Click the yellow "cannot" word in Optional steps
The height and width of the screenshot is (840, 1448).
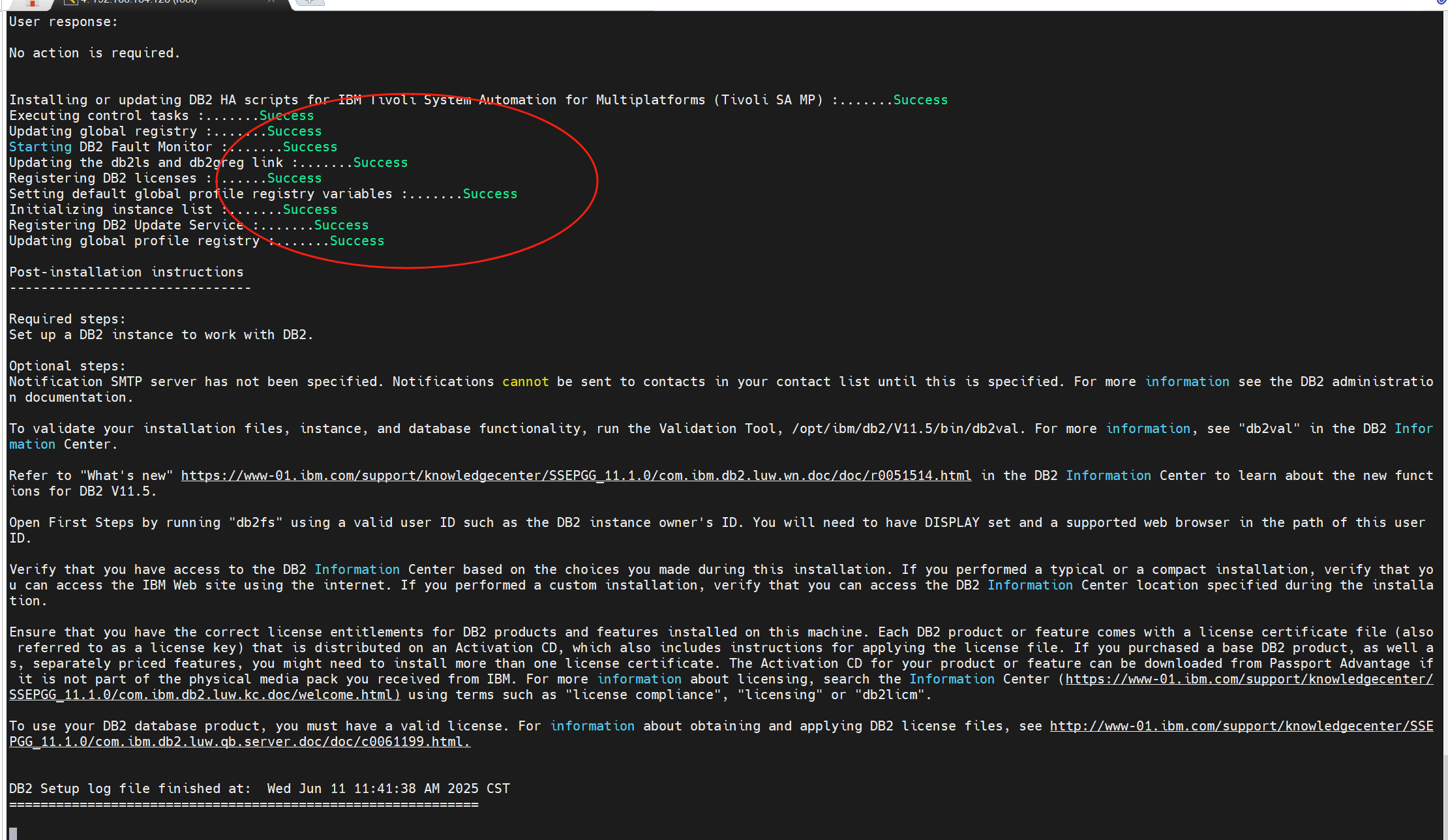coord(525,382)
